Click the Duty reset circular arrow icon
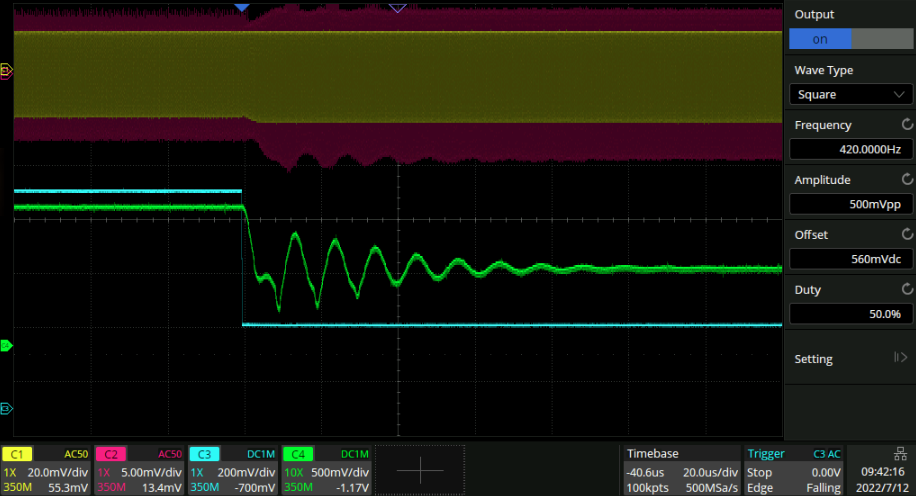916x496 pixels. click(x=906, y=290)
